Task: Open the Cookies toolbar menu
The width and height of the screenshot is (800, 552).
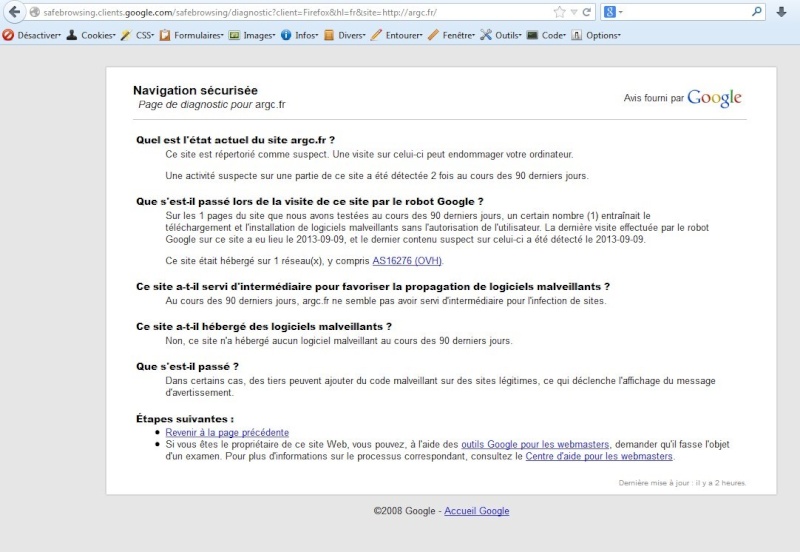Action: pyautogui.click(x=91, y=35)
